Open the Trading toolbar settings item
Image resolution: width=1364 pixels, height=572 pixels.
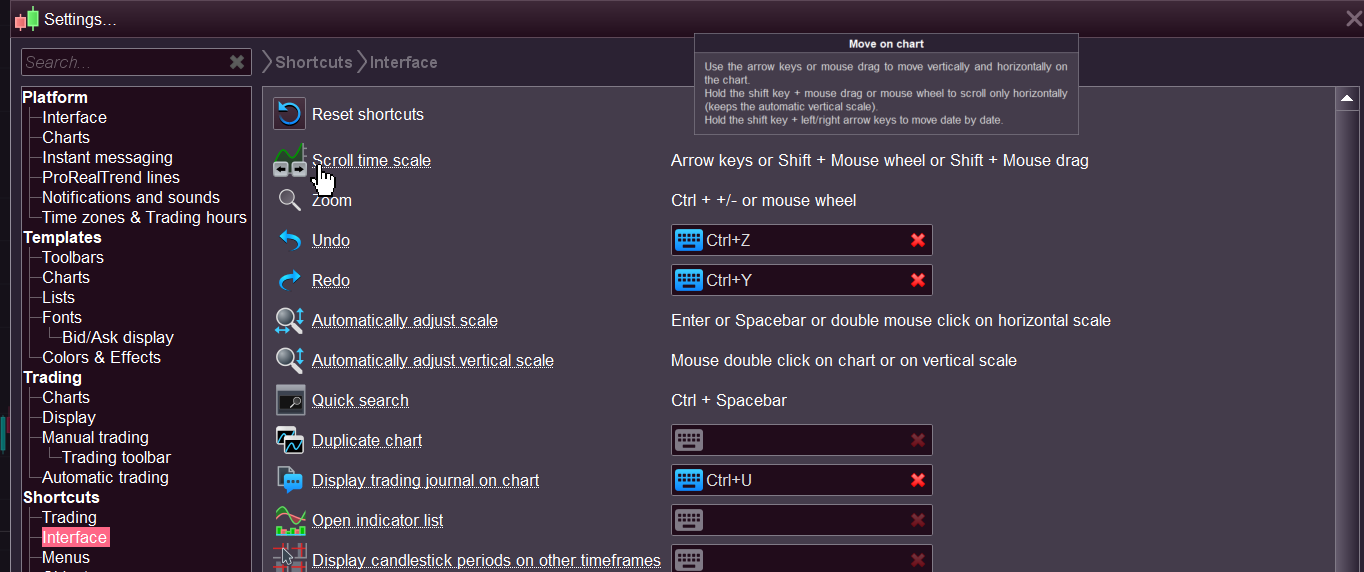pos(116,457)
